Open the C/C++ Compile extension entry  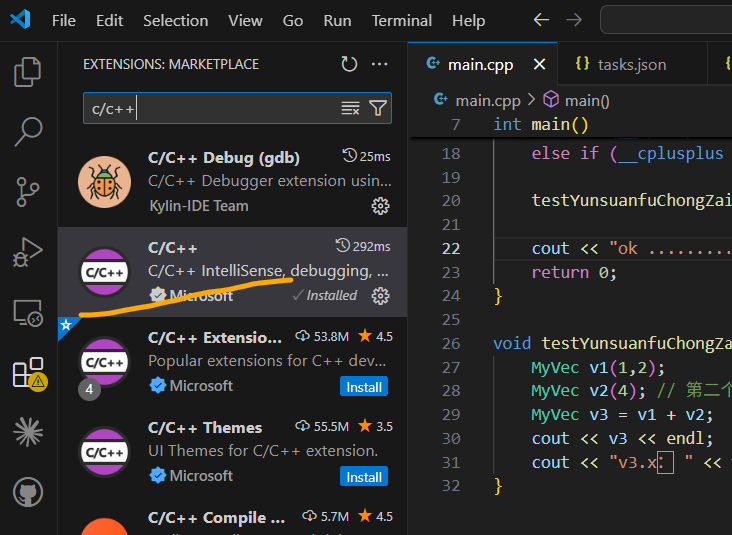coord(232,518)
